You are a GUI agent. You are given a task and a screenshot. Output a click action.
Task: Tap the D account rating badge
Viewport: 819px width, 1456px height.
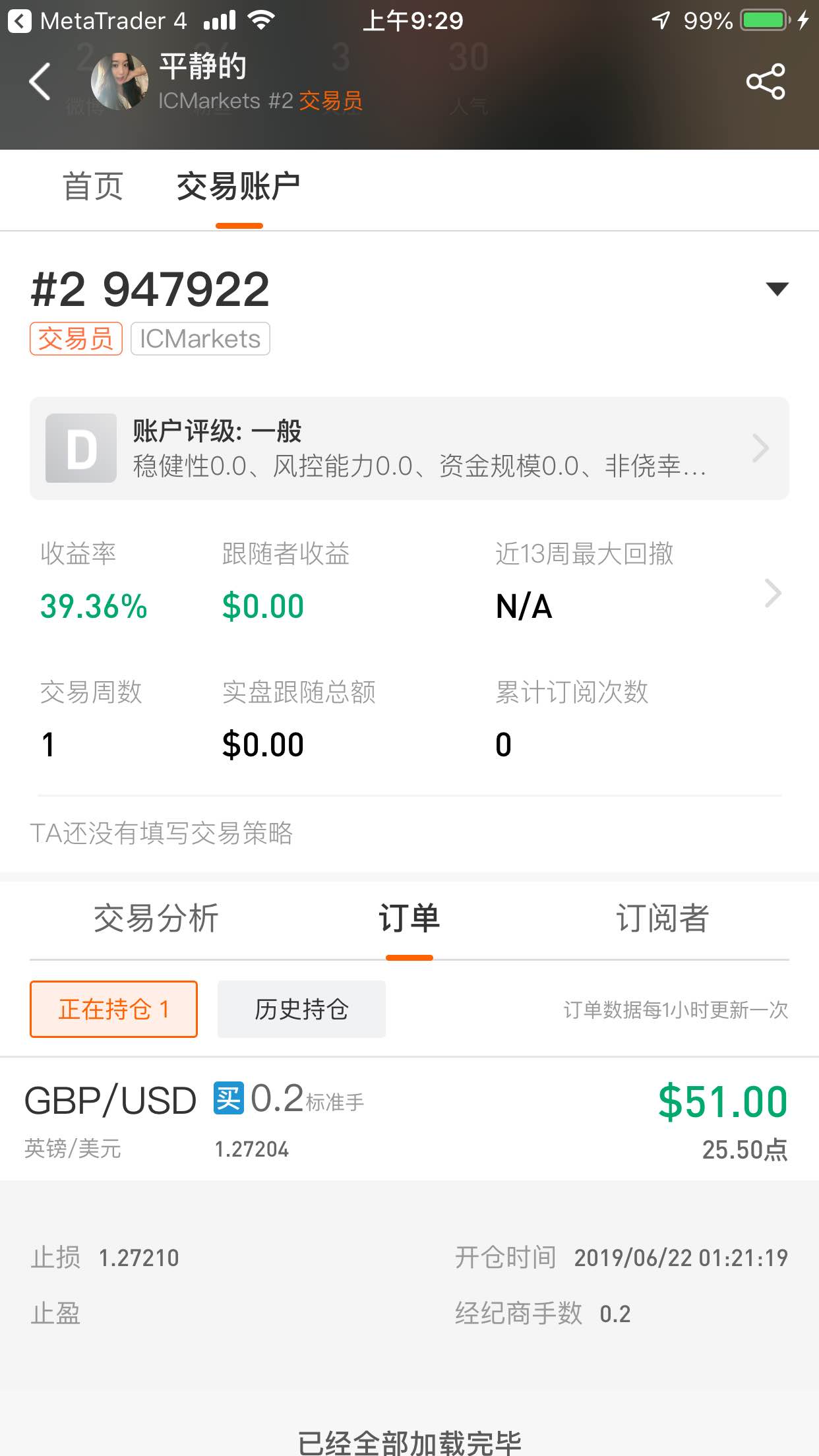point(81,448)
